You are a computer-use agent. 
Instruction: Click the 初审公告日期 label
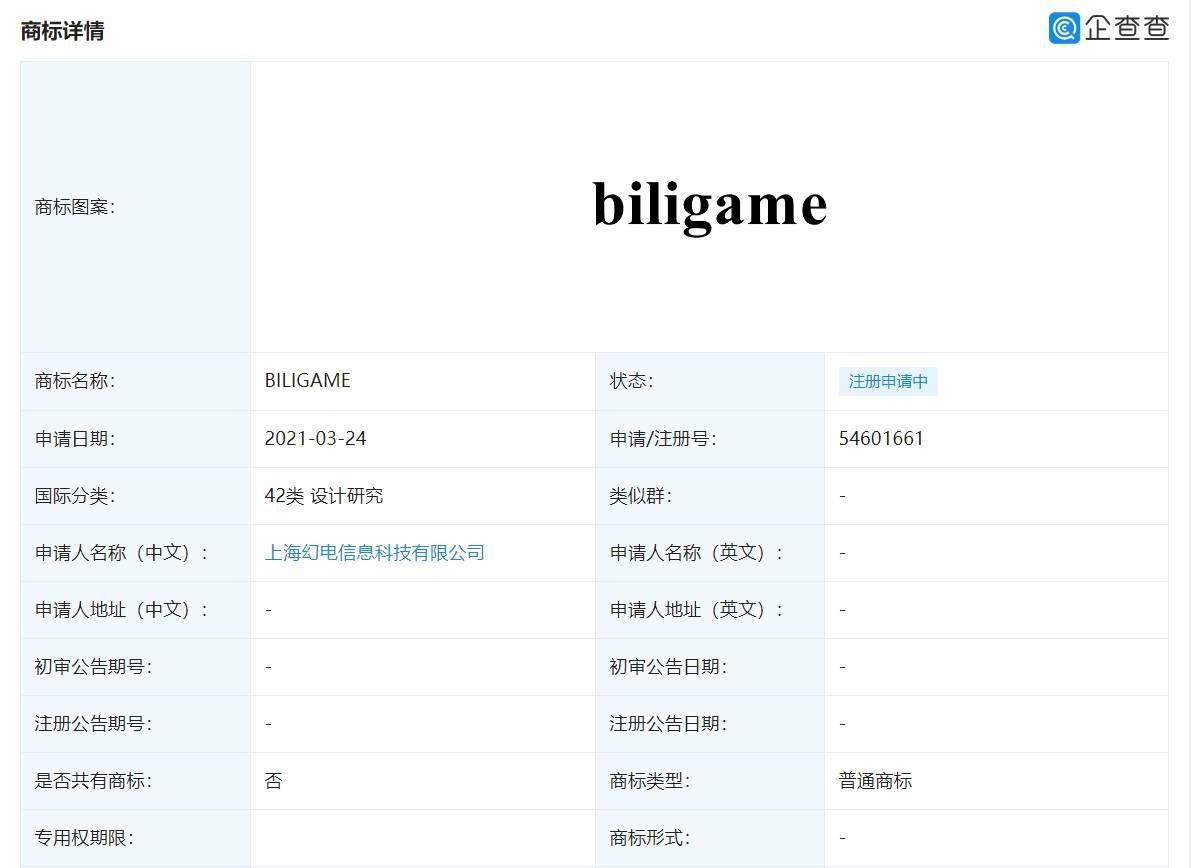point(668,667)
